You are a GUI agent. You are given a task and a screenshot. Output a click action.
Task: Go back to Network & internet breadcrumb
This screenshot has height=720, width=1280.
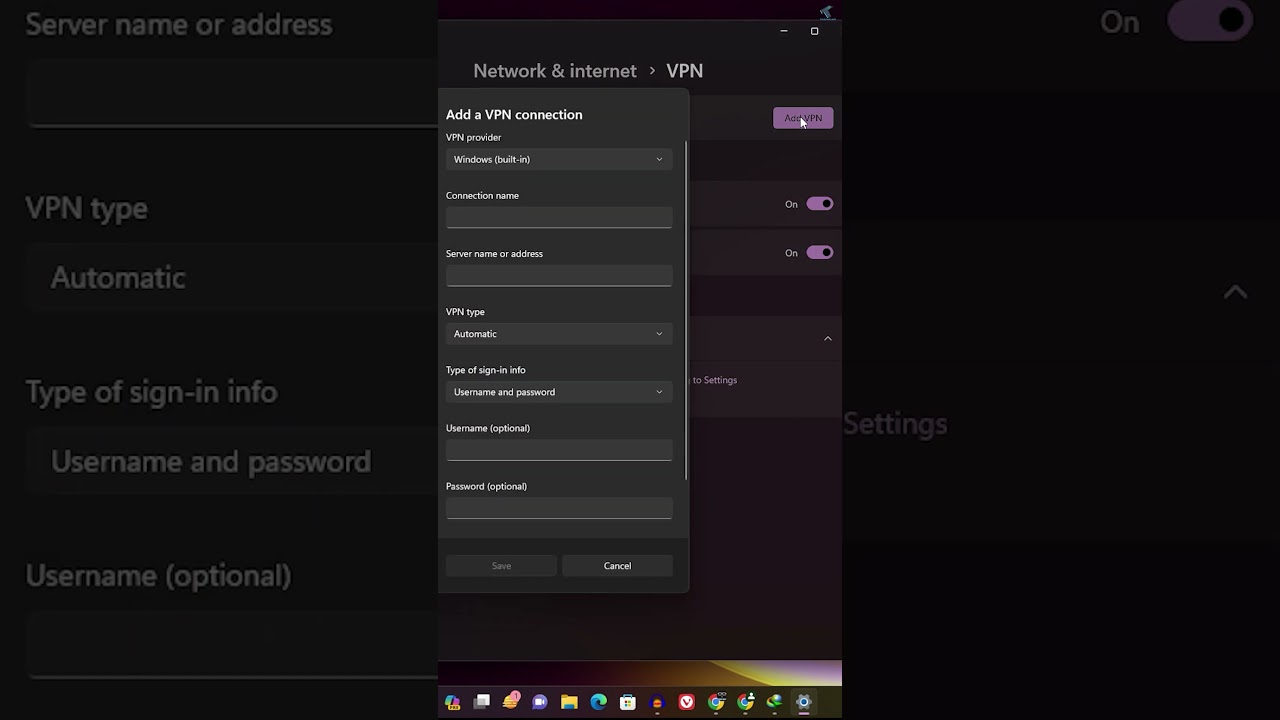[555, 71]
